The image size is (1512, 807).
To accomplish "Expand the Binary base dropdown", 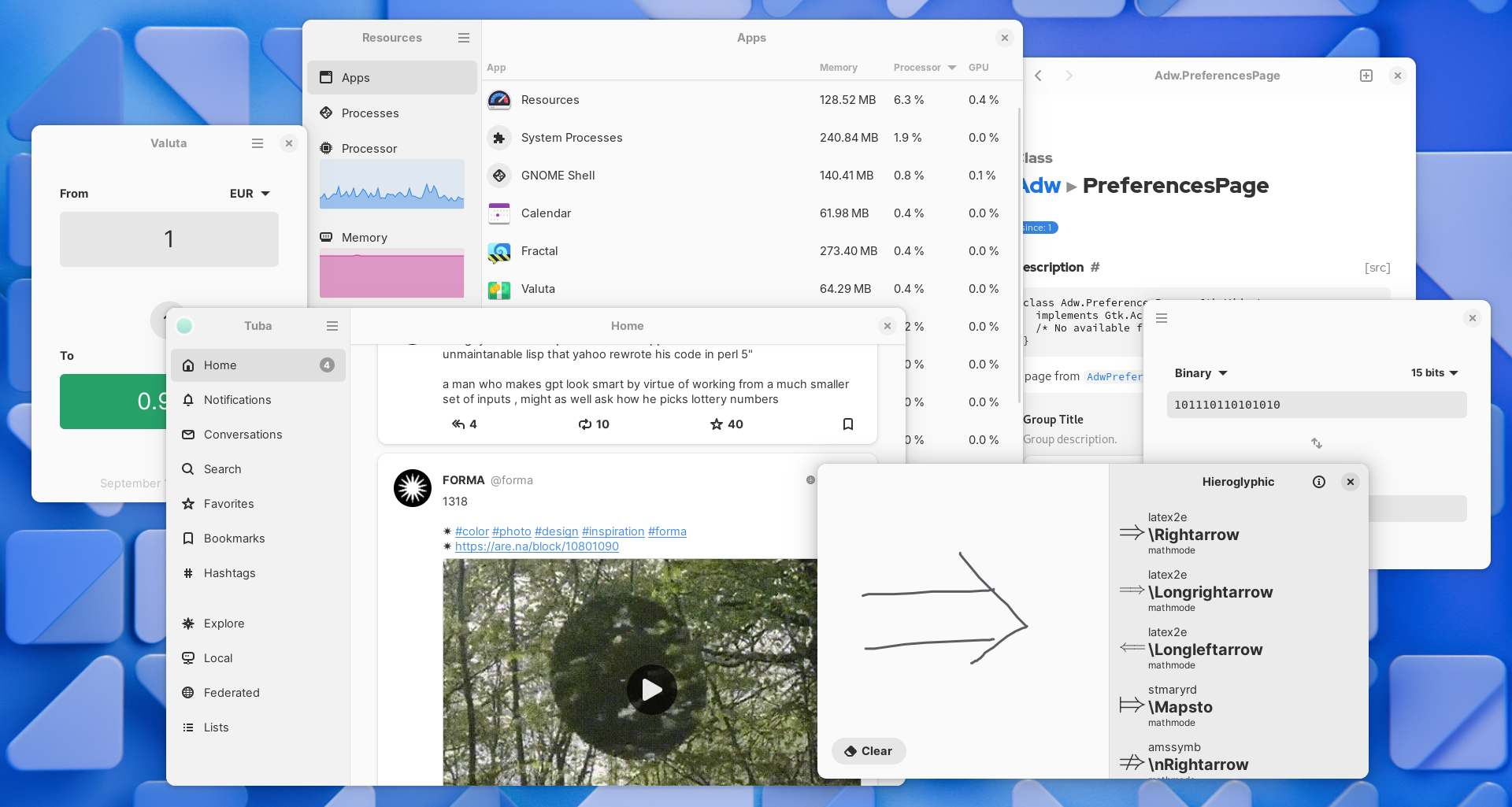I will pyautogui.click(x=1201, y=373).
